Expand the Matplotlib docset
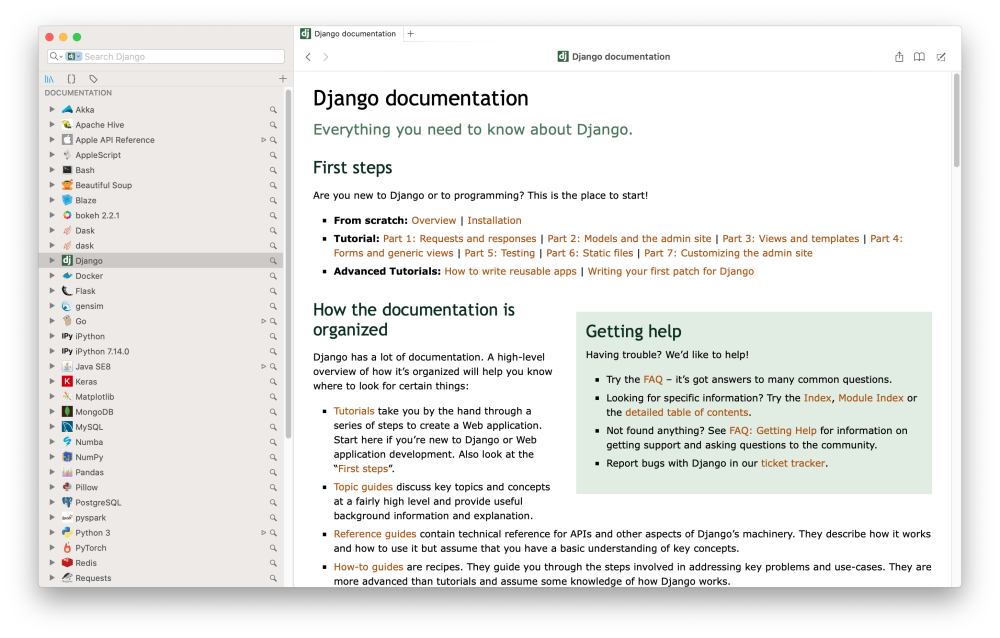 click(x=52, y=396)
